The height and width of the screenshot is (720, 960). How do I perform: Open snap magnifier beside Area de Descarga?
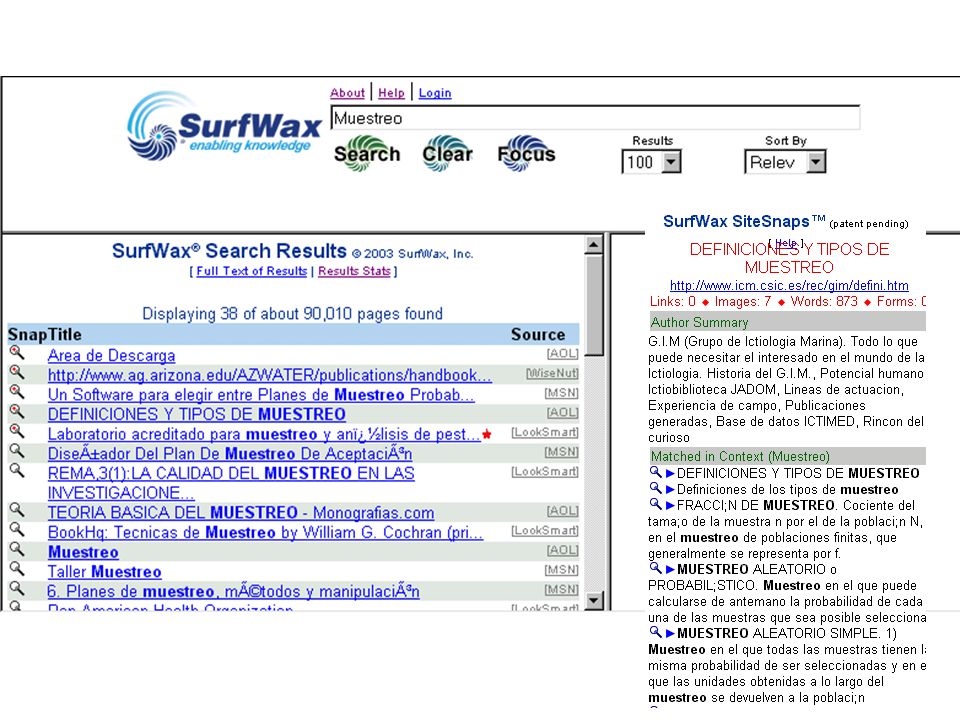pyautogui.click(x=17, y=353)
